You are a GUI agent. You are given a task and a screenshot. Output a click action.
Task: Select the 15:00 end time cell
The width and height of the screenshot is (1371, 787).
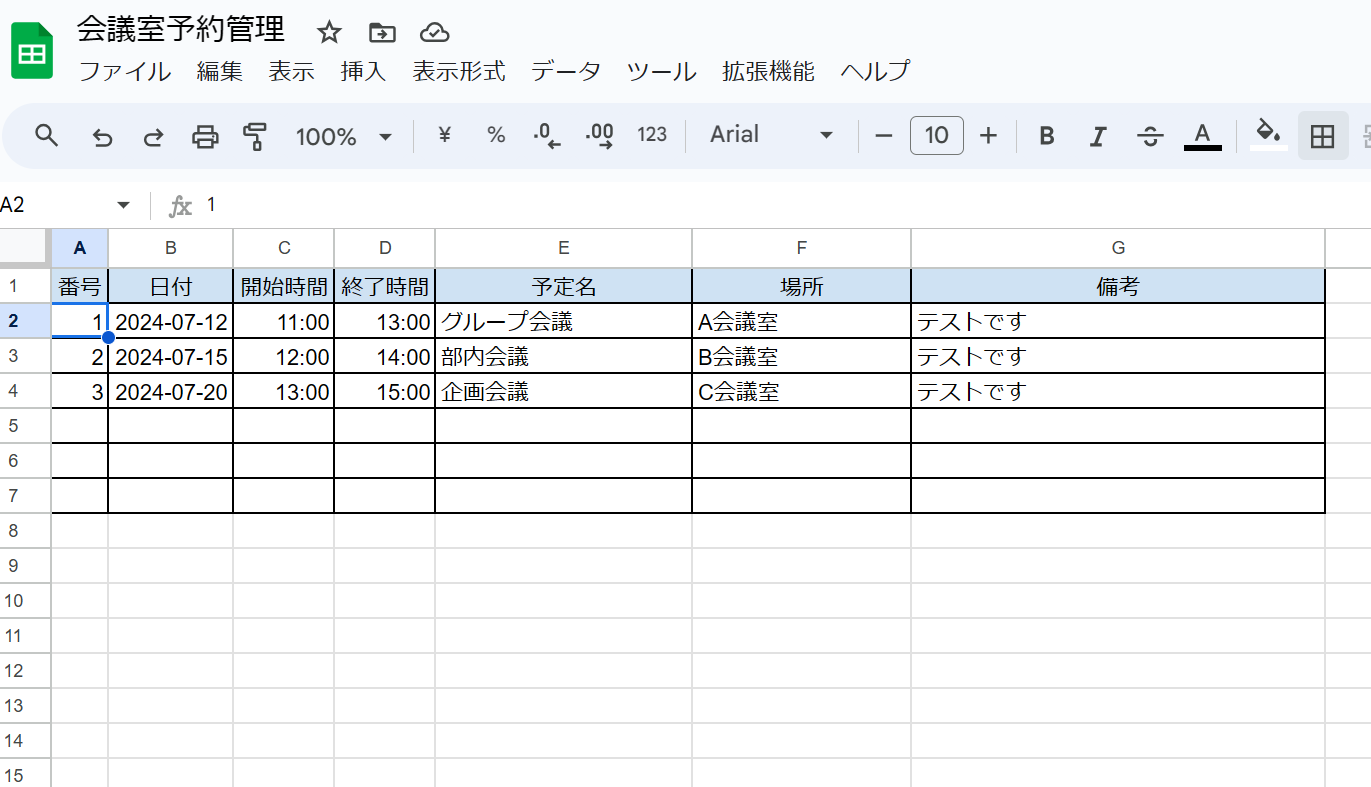385,391
